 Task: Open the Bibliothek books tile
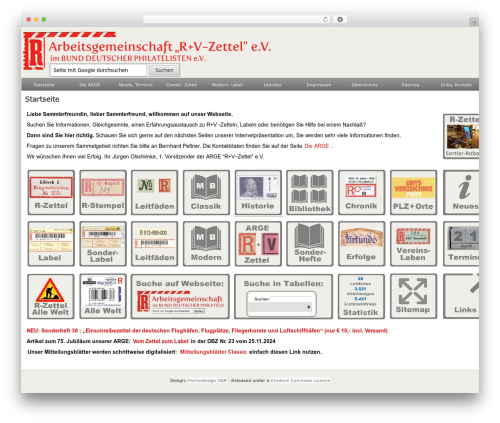pos(310,192)
